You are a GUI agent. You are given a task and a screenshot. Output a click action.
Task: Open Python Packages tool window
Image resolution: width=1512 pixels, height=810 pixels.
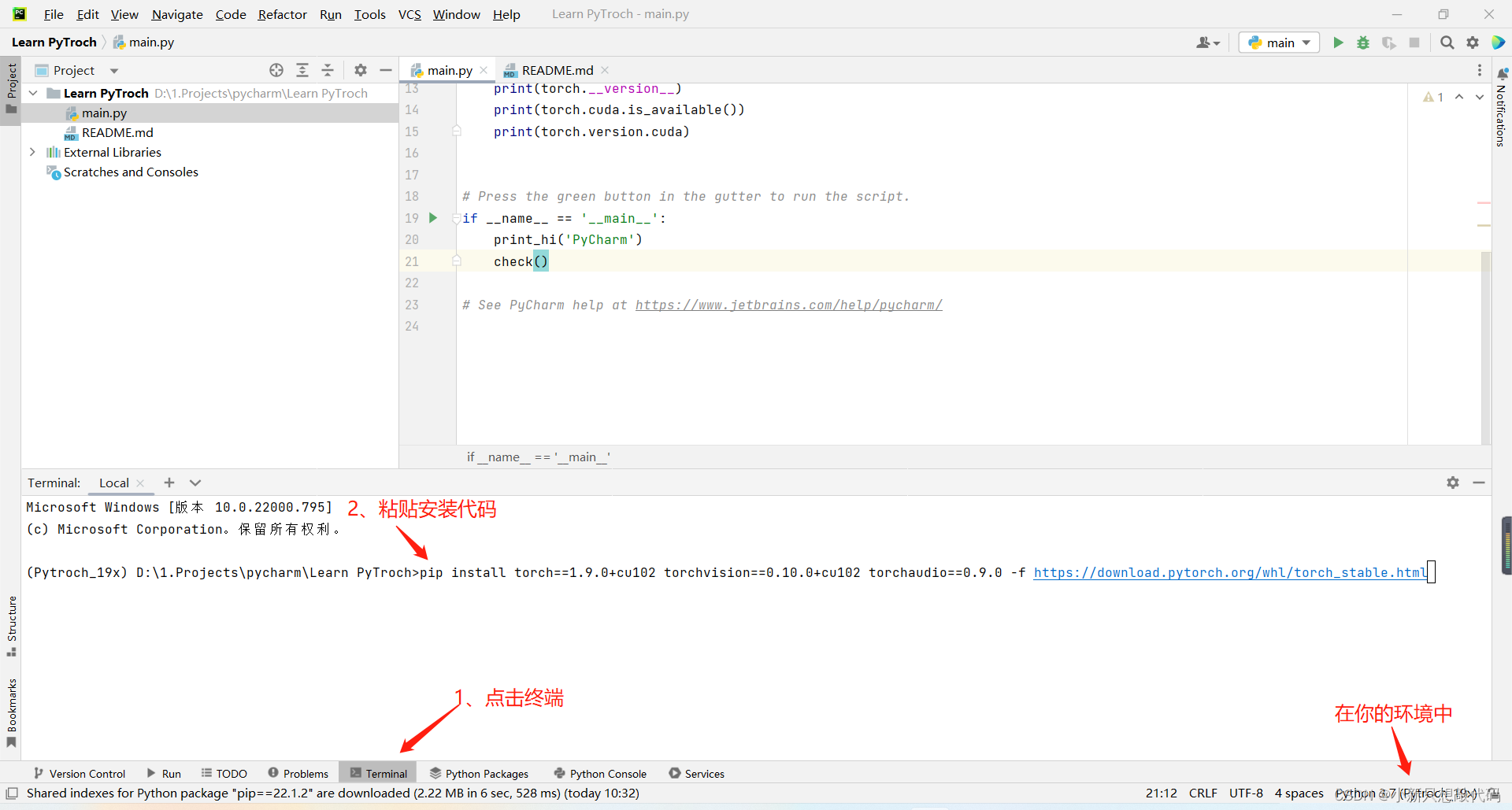tap(479, 774)
